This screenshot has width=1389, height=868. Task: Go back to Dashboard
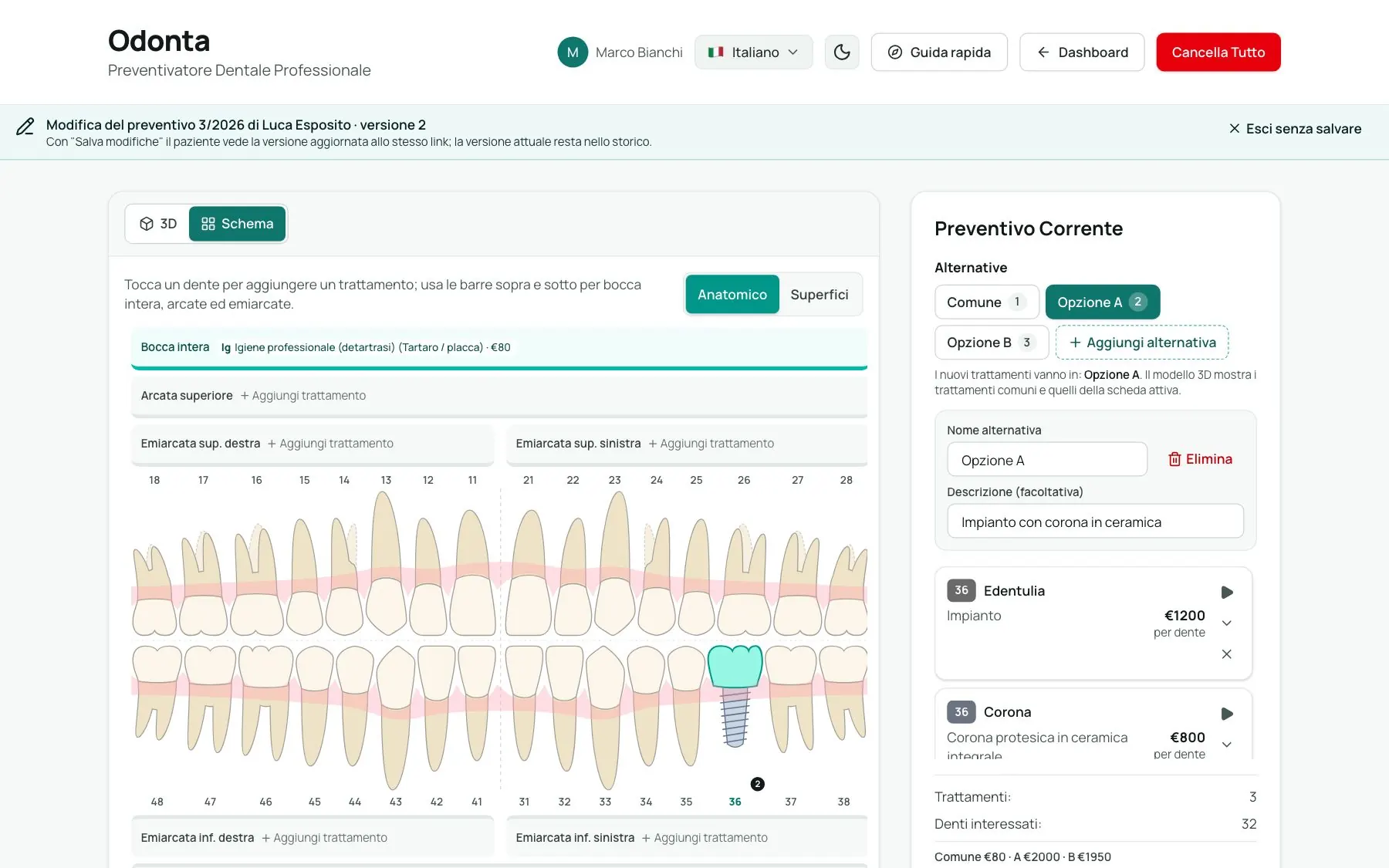click(1082, 52)
